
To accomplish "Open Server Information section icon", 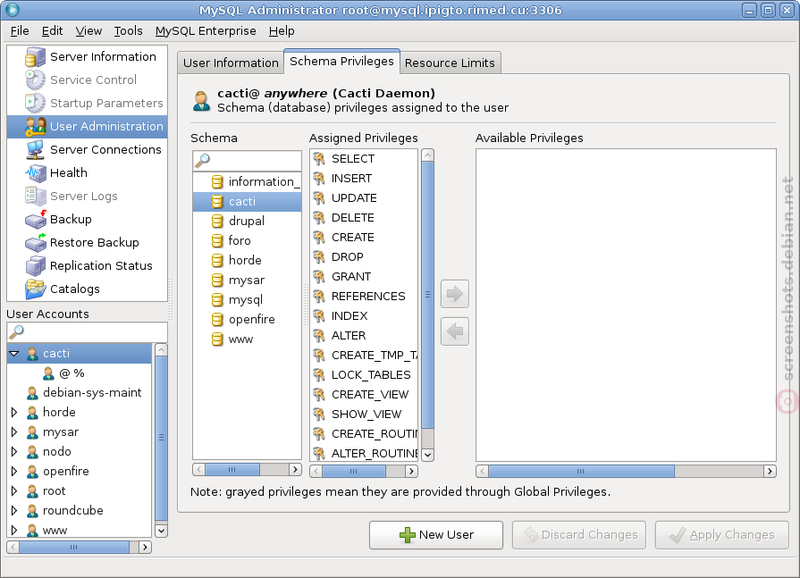I will pyautogui.click(x=35, y=57).
